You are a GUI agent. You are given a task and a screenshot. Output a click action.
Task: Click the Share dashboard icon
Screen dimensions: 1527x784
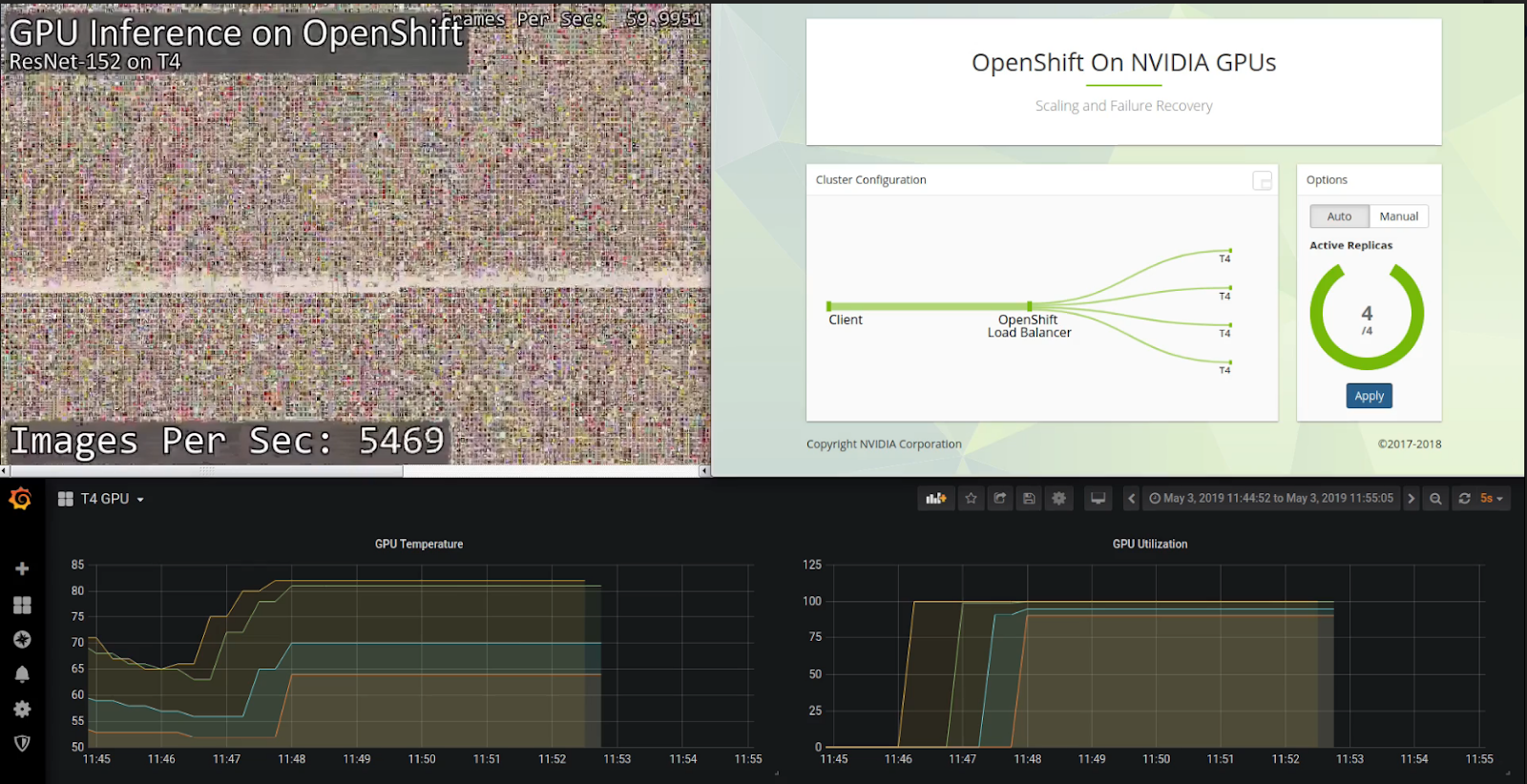click(999, 498)
